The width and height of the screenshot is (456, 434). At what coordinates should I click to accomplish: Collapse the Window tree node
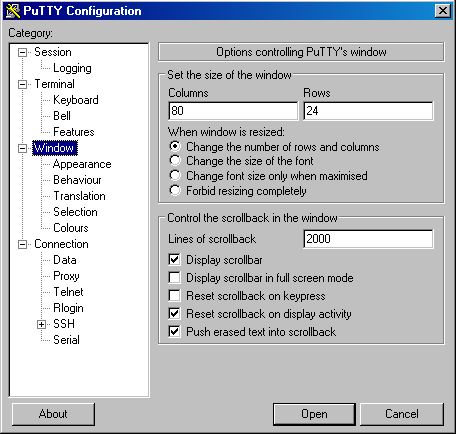[x=22, y=148]
